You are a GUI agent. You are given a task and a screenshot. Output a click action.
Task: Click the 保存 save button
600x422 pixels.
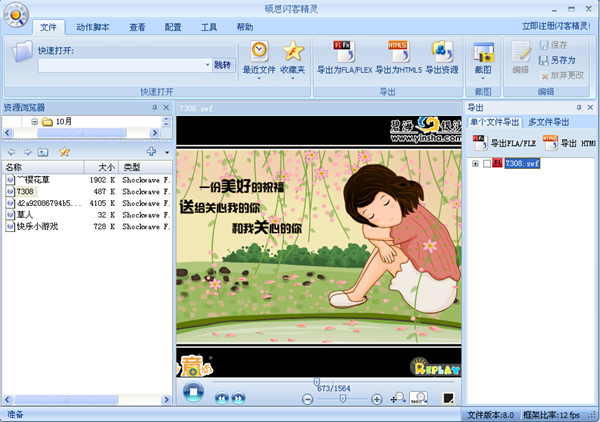(554, 45)
